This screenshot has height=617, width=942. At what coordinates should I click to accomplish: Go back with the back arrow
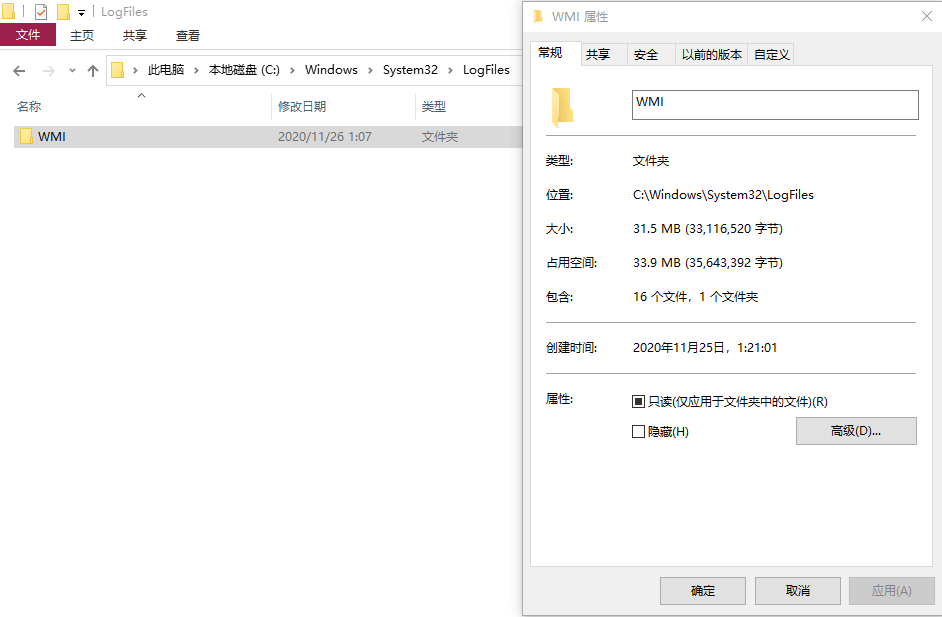(19, 71)
